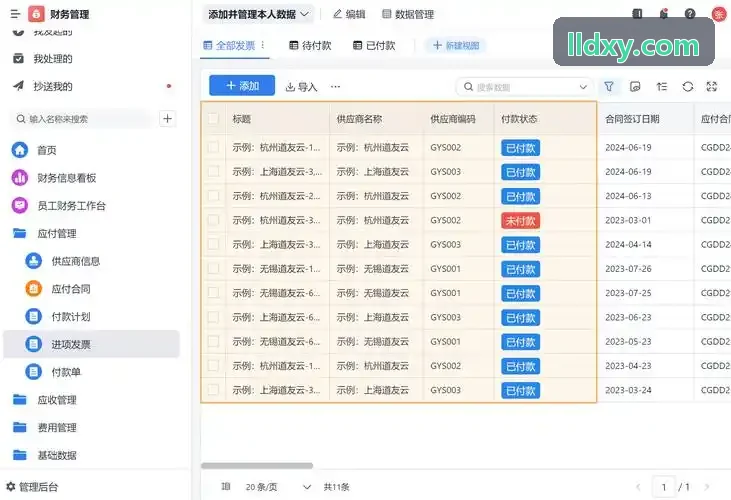Open 添加并管理本人数据 dropdown
Image resolution: width=731 pixels, height=500 pixels.
258,14
